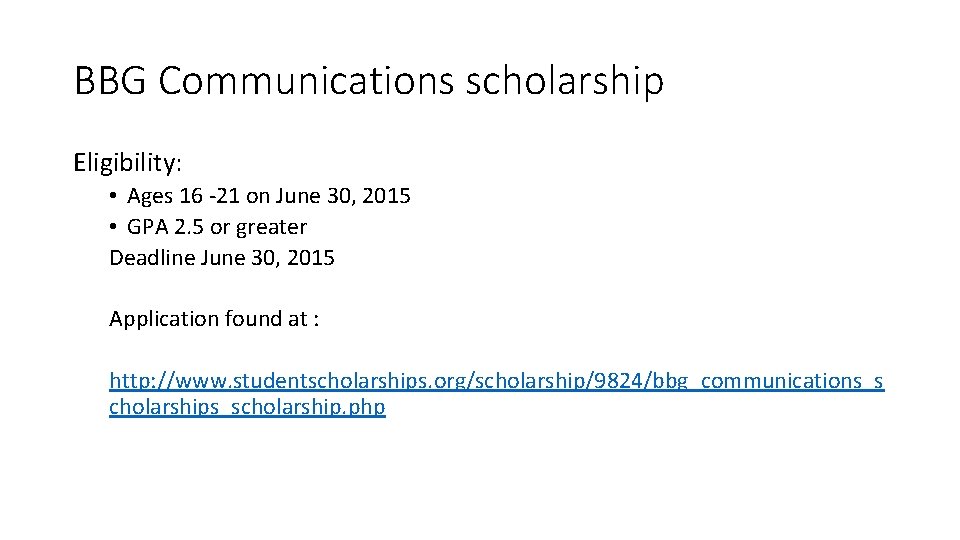960x540 pixels.
Task: Click the "cholarships_scholarship.php" link line
Action: (247, 408)
